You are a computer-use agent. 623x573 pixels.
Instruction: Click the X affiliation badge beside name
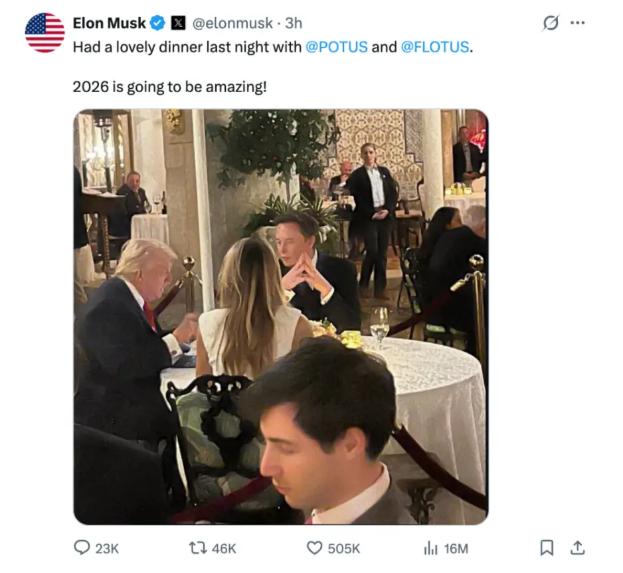pyautogui.click(x=177, y=23)
